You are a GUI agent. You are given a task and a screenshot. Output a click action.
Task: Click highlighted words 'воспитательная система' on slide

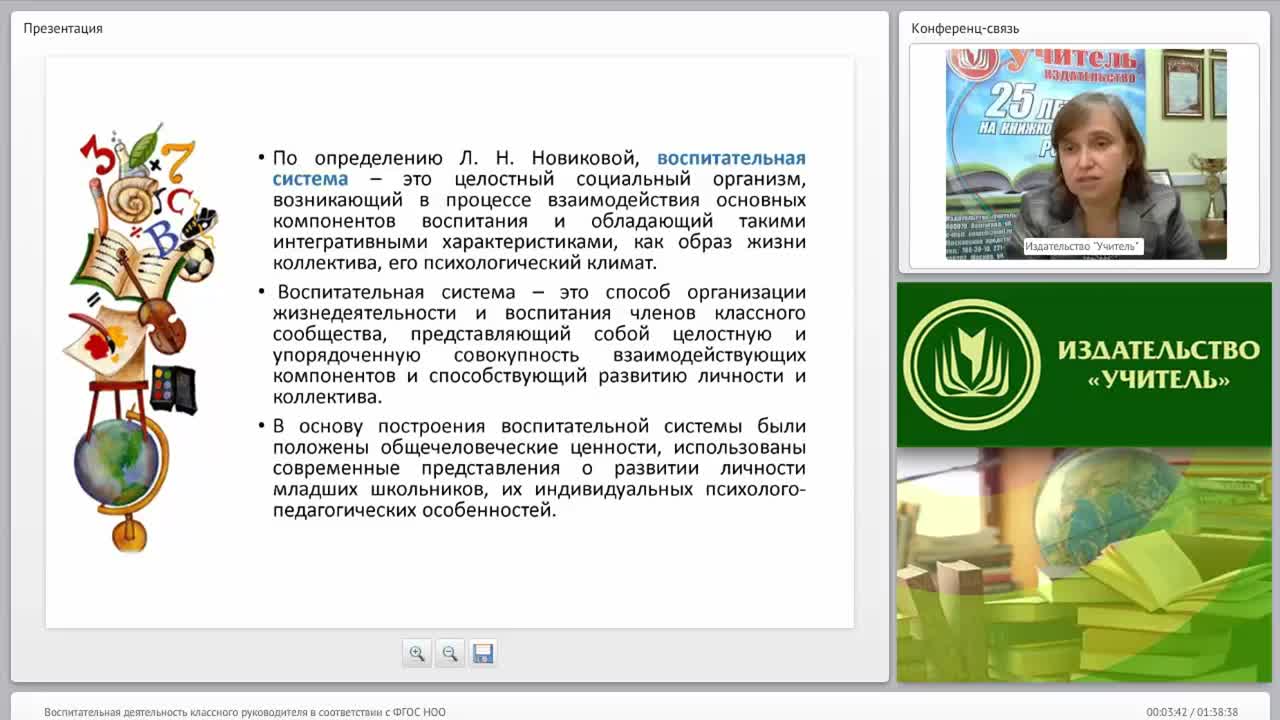pyautogui.click(x=539, y=168)
